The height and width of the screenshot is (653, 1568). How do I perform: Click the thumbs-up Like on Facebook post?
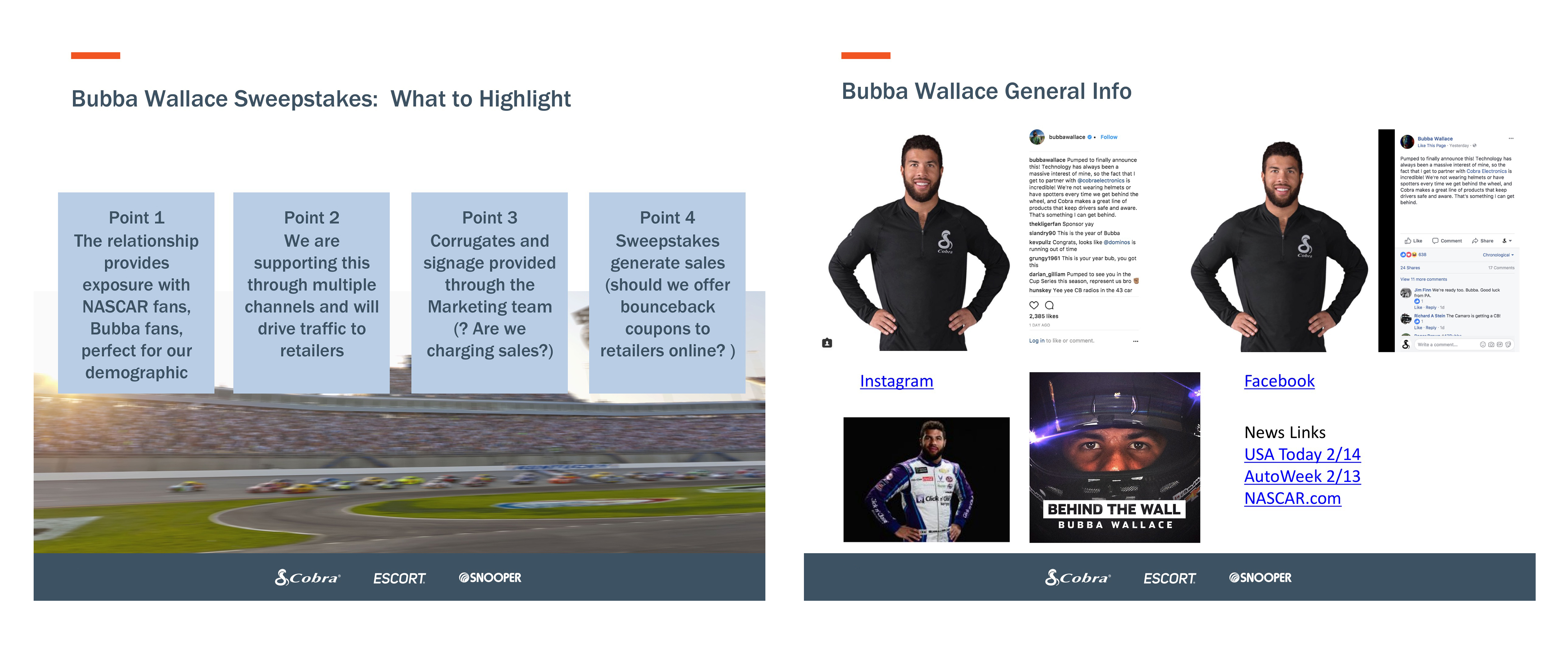[1413, 240]
